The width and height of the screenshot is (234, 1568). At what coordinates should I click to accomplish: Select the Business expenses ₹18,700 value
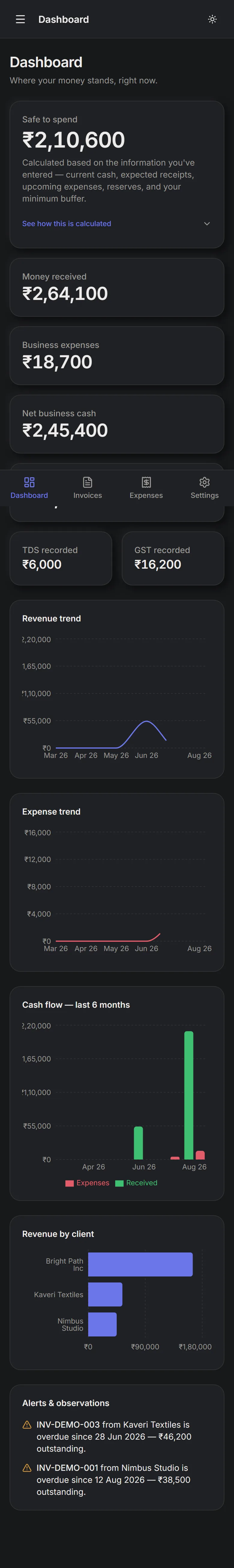point(57,362)
